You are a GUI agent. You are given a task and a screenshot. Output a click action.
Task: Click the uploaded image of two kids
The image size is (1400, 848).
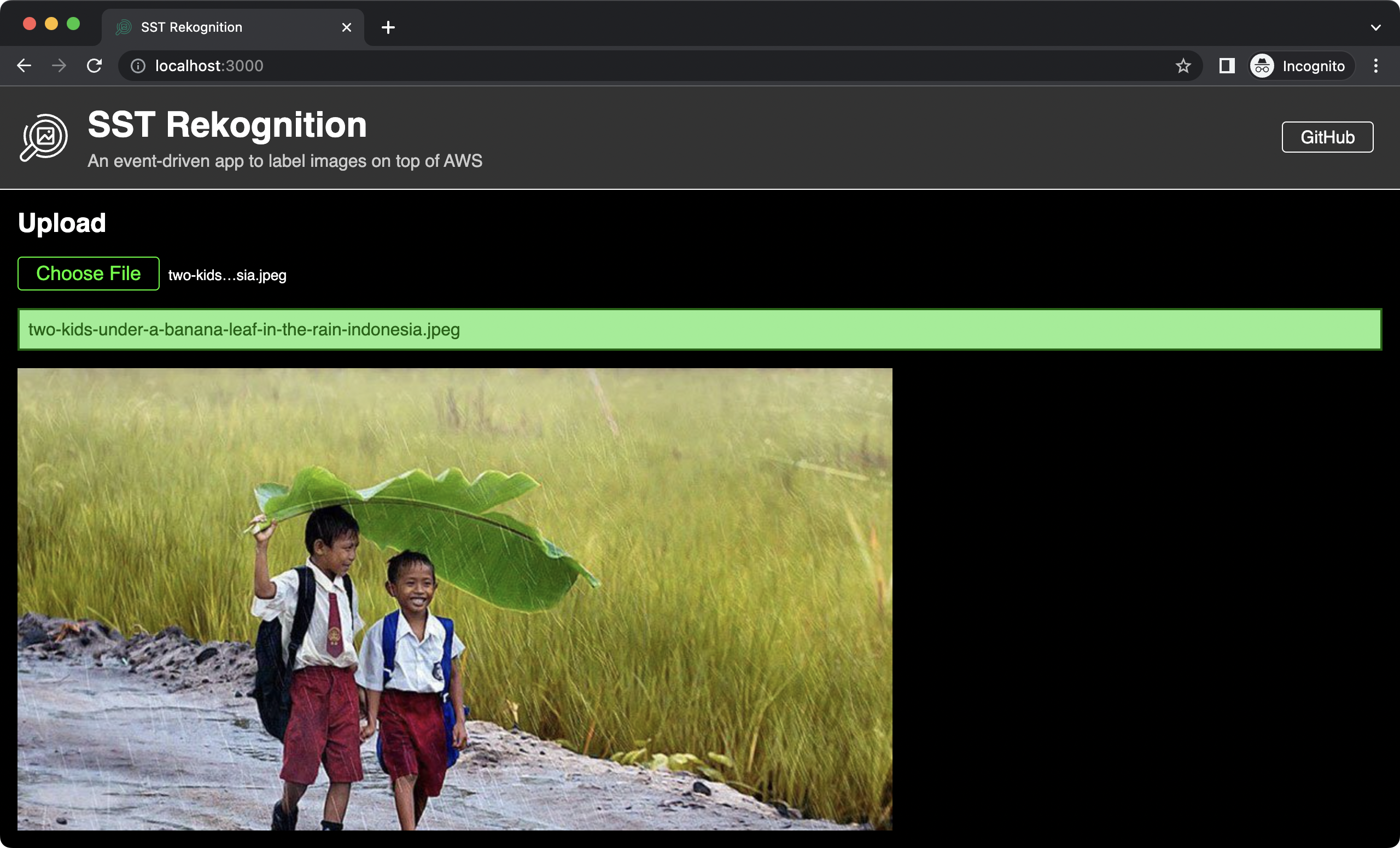454,599
